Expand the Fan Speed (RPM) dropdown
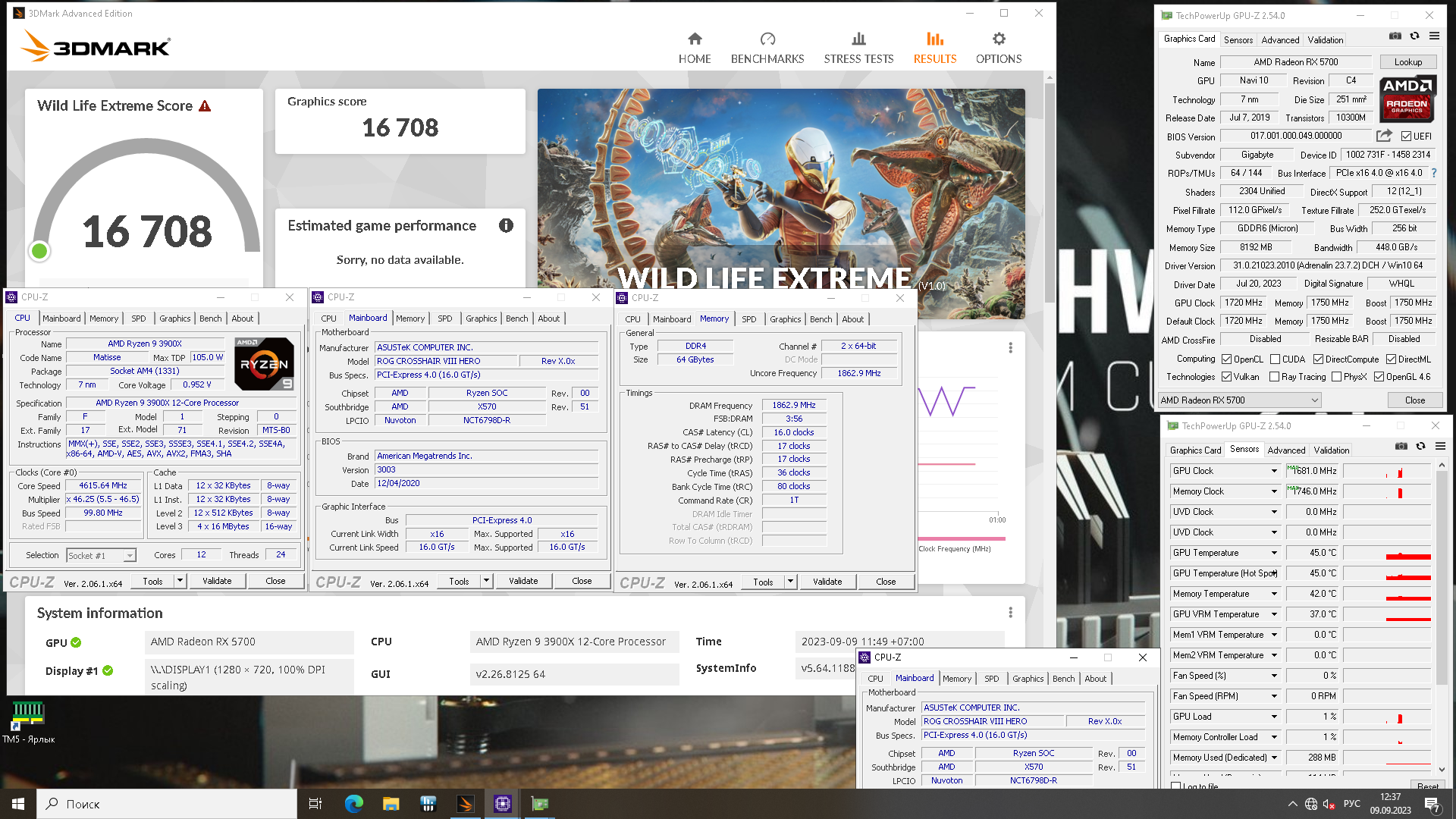The height and width of the screenshot is (819, 1456). 1274,696
